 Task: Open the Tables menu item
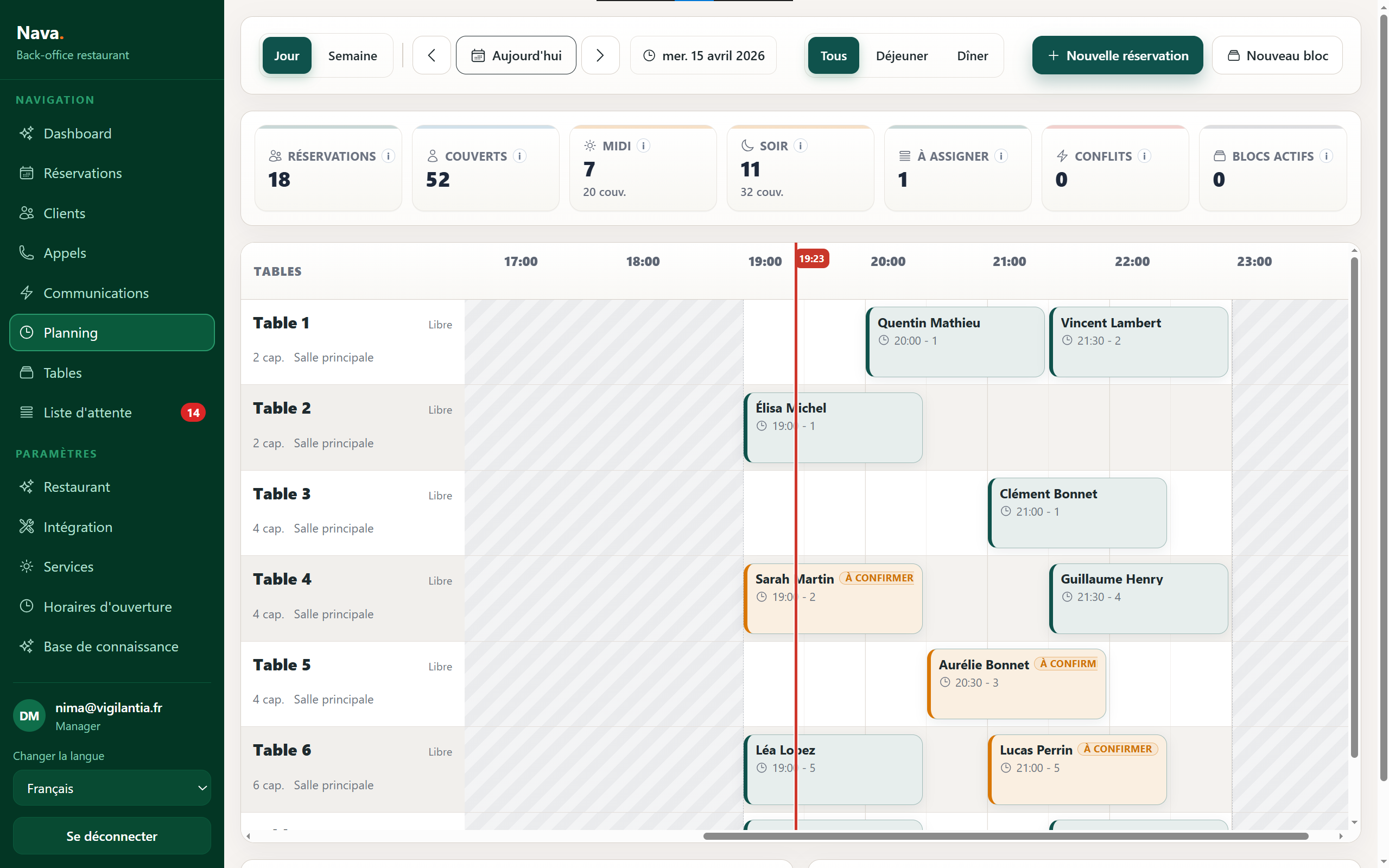click(112, 372)
